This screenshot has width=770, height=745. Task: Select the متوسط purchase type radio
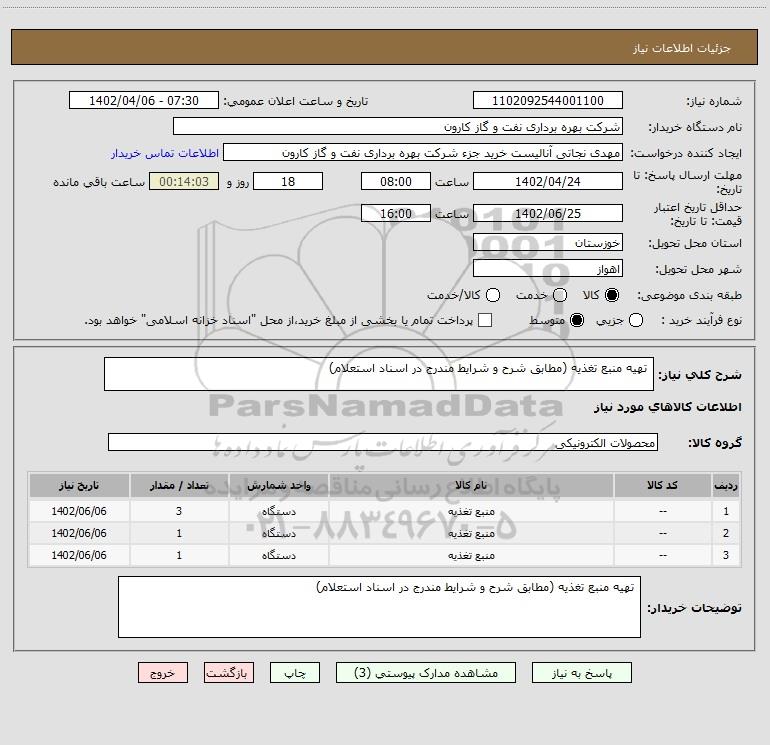coord(577,320)
